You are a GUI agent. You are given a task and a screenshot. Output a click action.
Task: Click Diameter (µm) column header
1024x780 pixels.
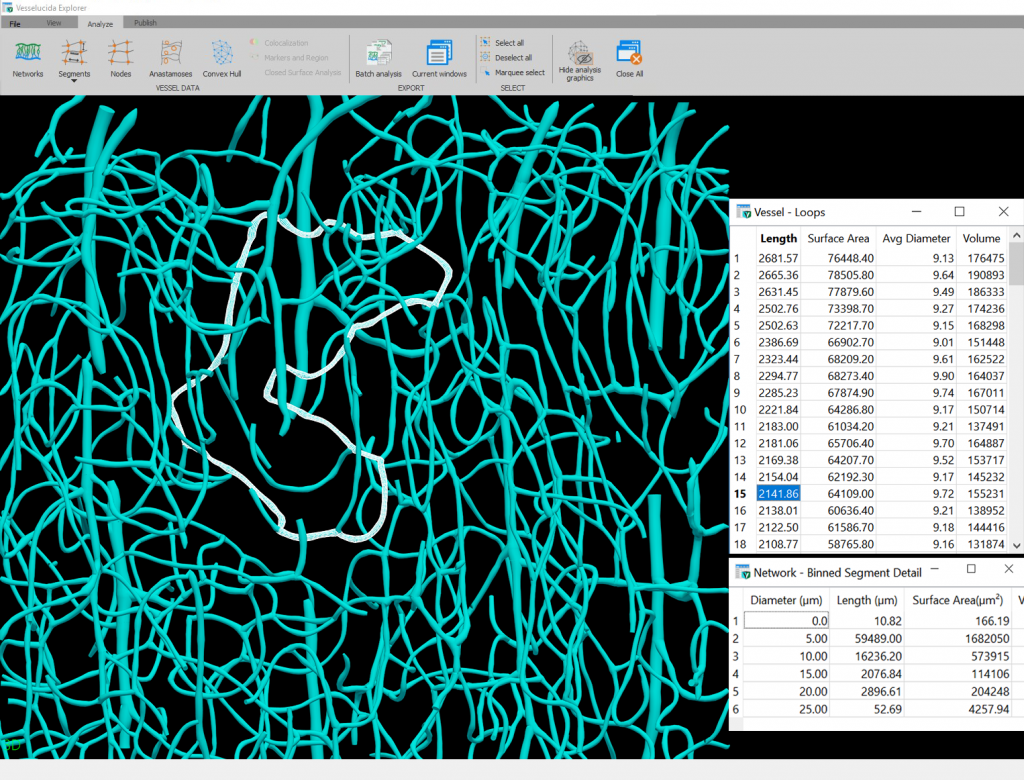pos(786,600)
